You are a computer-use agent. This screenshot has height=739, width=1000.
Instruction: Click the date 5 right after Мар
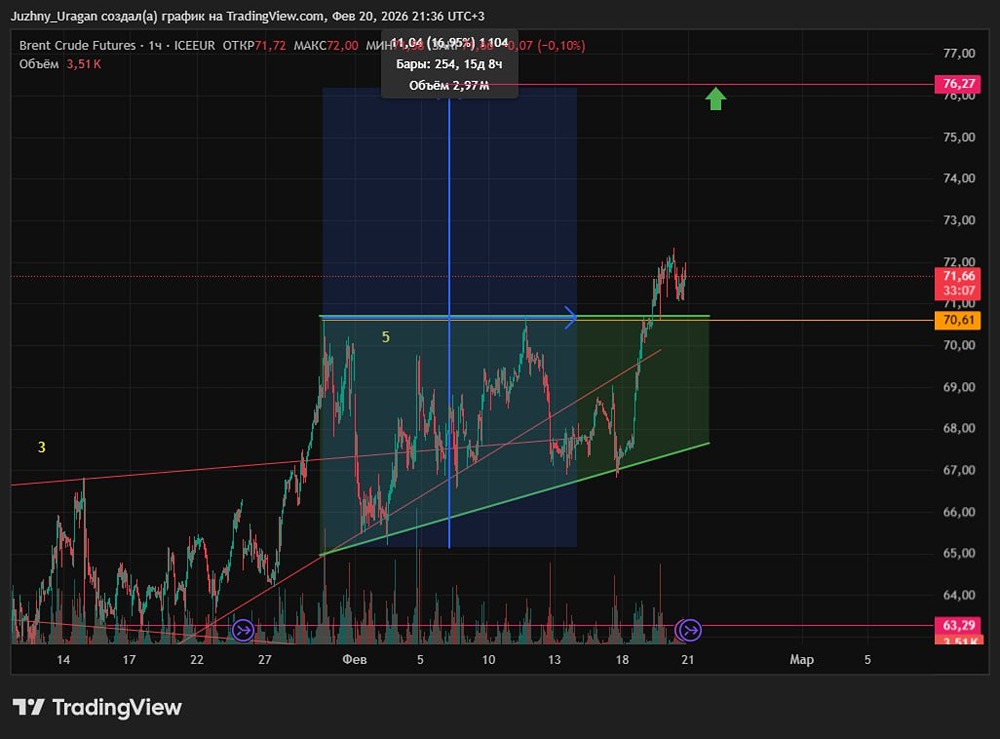click(x=867, y=659)
